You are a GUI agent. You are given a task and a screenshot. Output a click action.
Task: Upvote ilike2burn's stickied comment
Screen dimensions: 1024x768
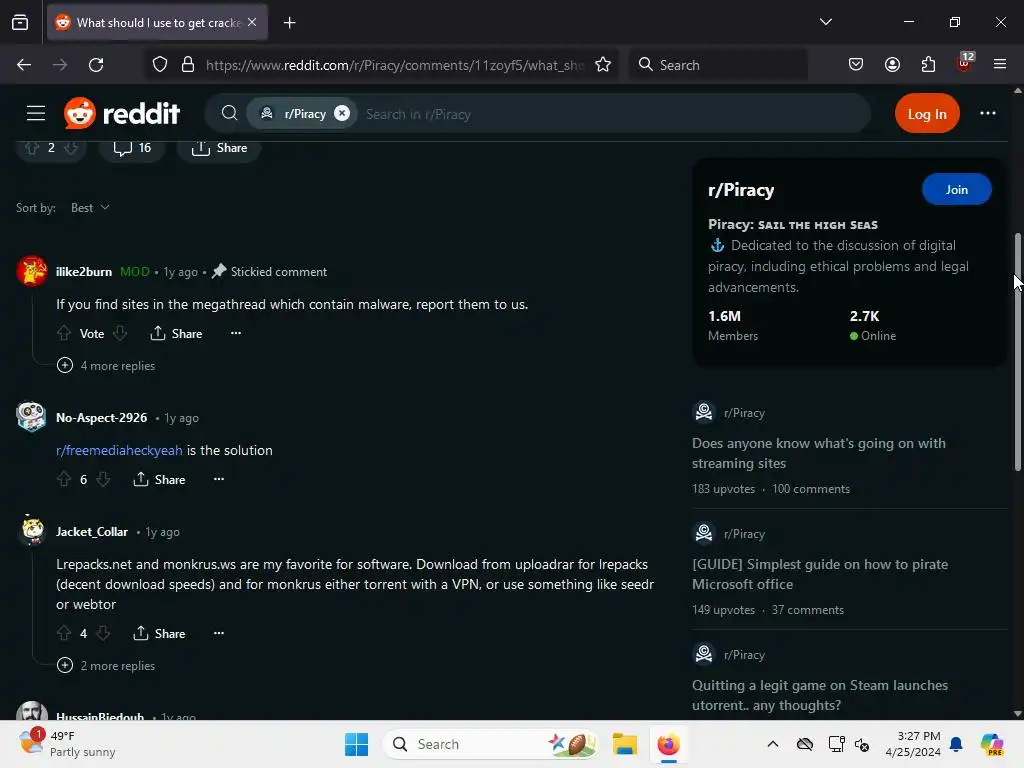(x=63, y=334)
